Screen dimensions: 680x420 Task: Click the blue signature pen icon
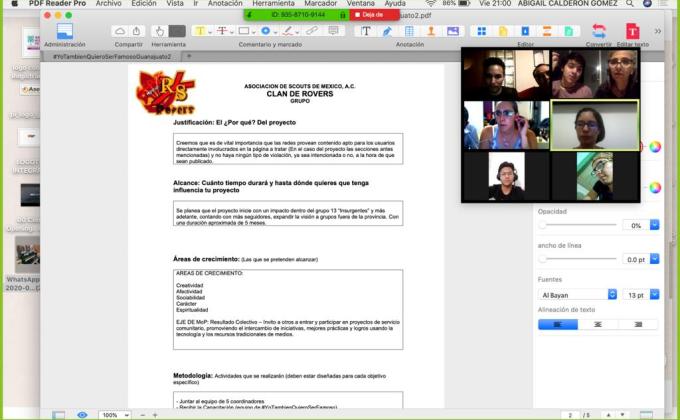pyautogui.click(x=387, y=31)
